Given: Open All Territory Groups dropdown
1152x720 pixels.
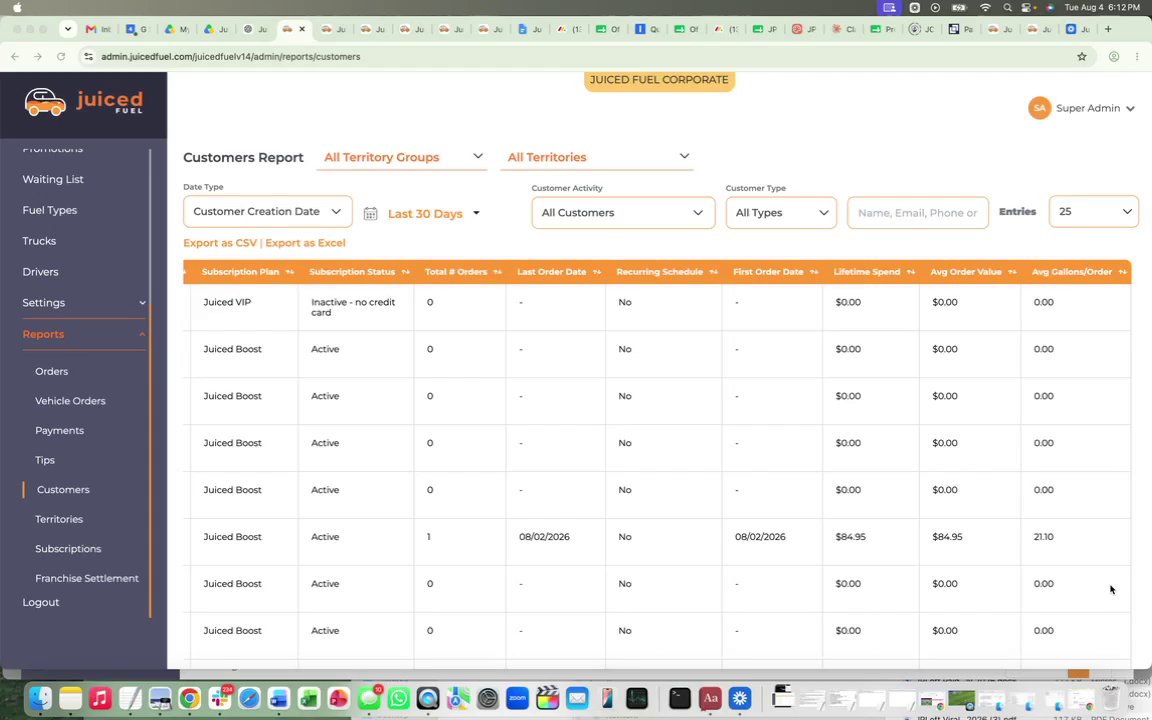Looking at the screenshot, I should 402,157.
